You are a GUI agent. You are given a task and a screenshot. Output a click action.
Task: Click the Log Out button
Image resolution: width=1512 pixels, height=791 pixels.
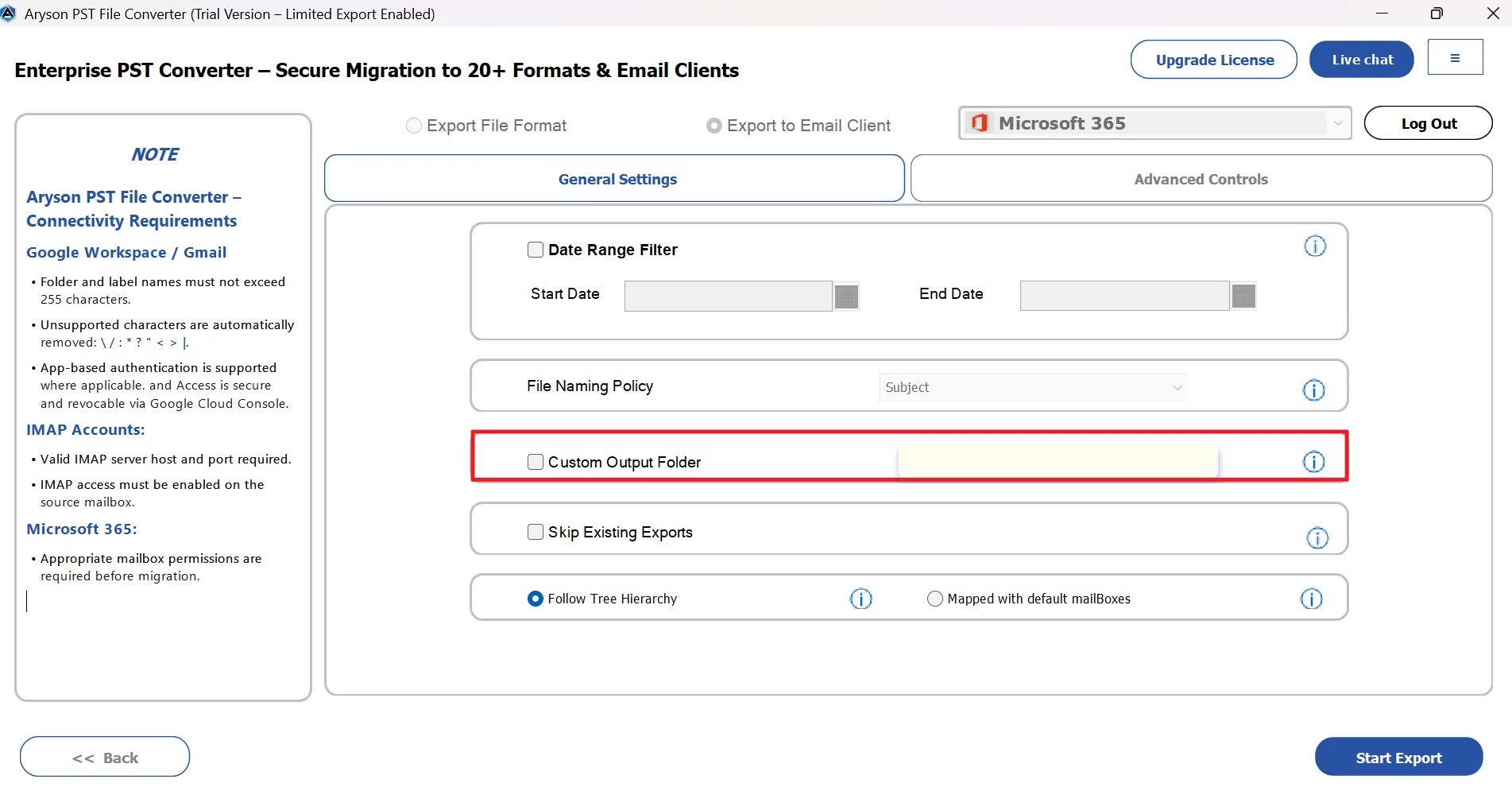coord(1429,123)
